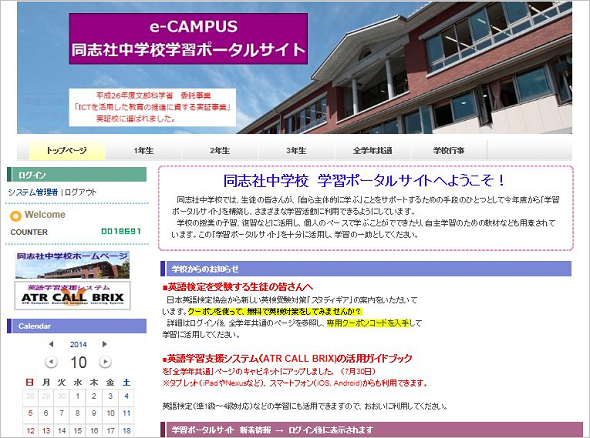Select calendar date 10
Viewport: 590px width, 438px height.
point(110,413)
